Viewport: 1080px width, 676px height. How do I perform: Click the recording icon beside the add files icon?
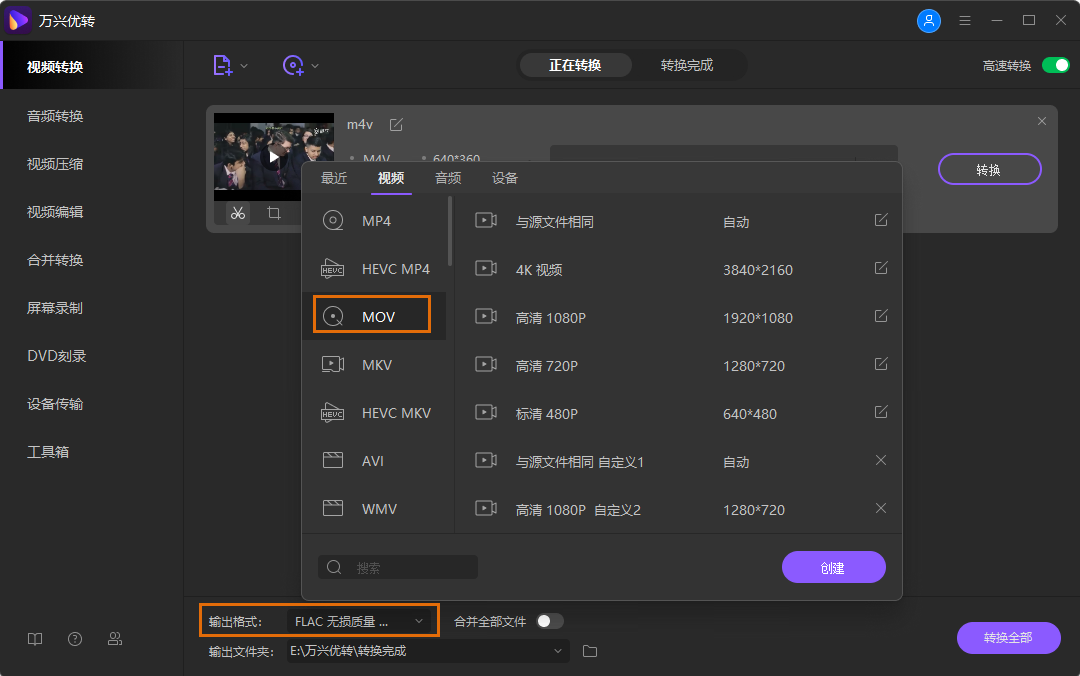pos(295,65)
